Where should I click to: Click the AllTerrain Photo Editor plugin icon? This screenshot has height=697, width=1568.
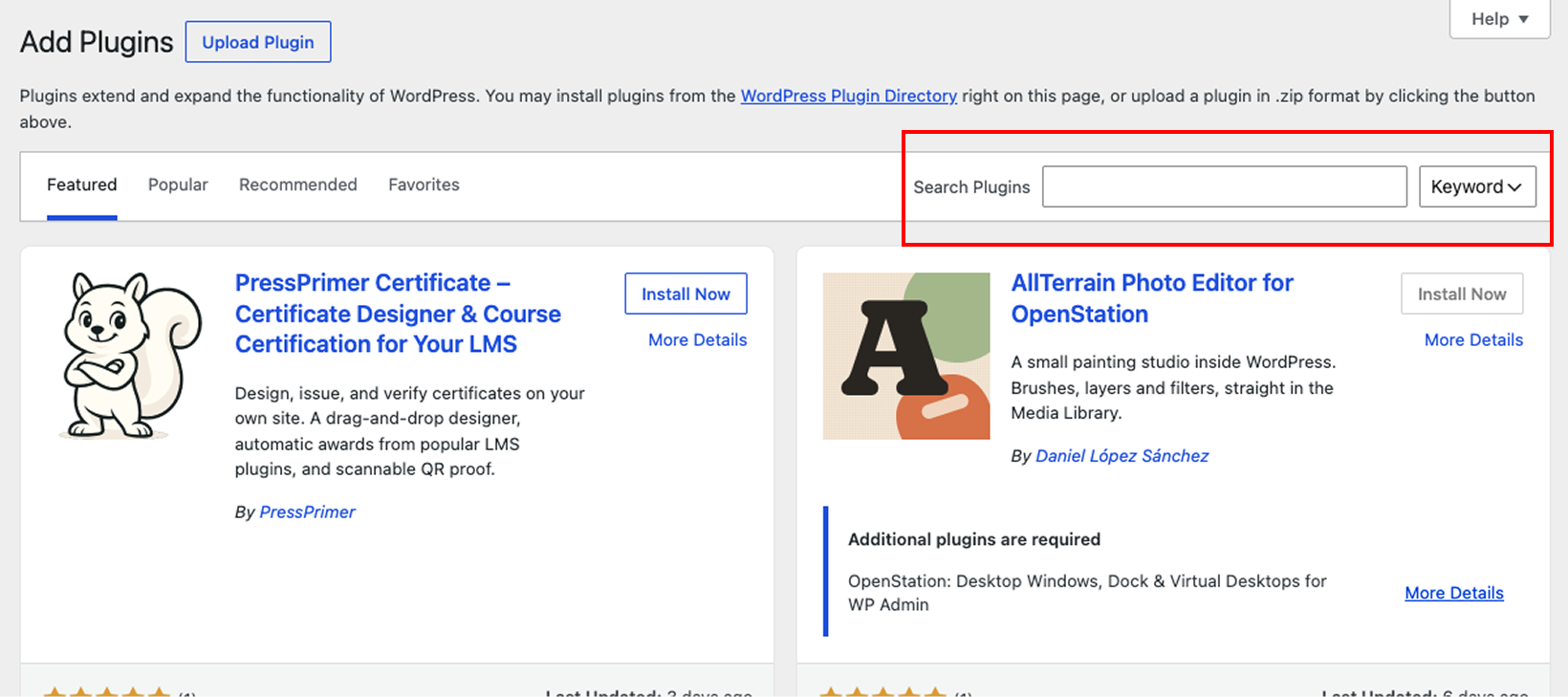point(906,356)
